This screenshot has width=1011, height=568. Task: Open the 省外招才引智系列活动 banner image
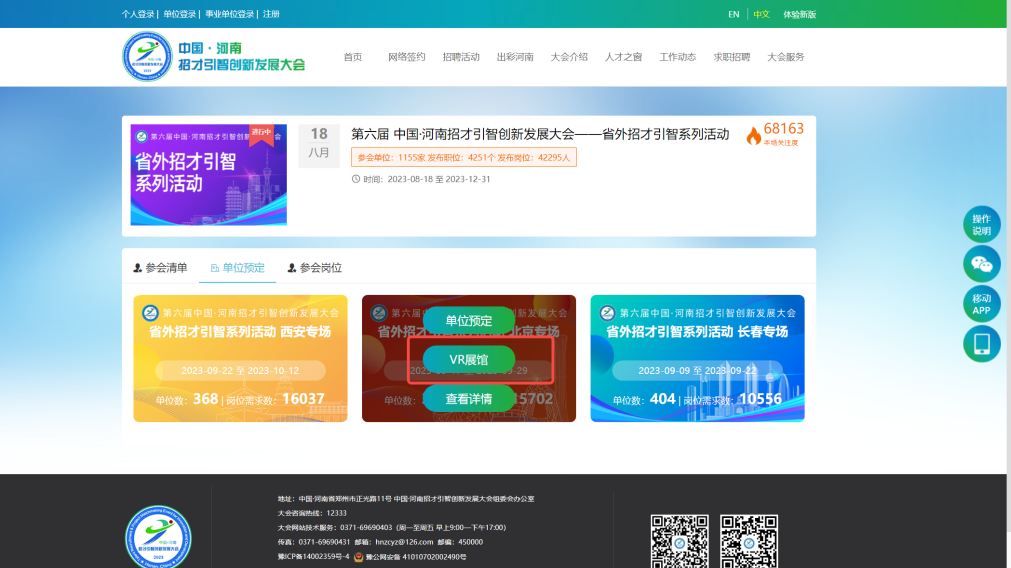(x=209, y=175)
